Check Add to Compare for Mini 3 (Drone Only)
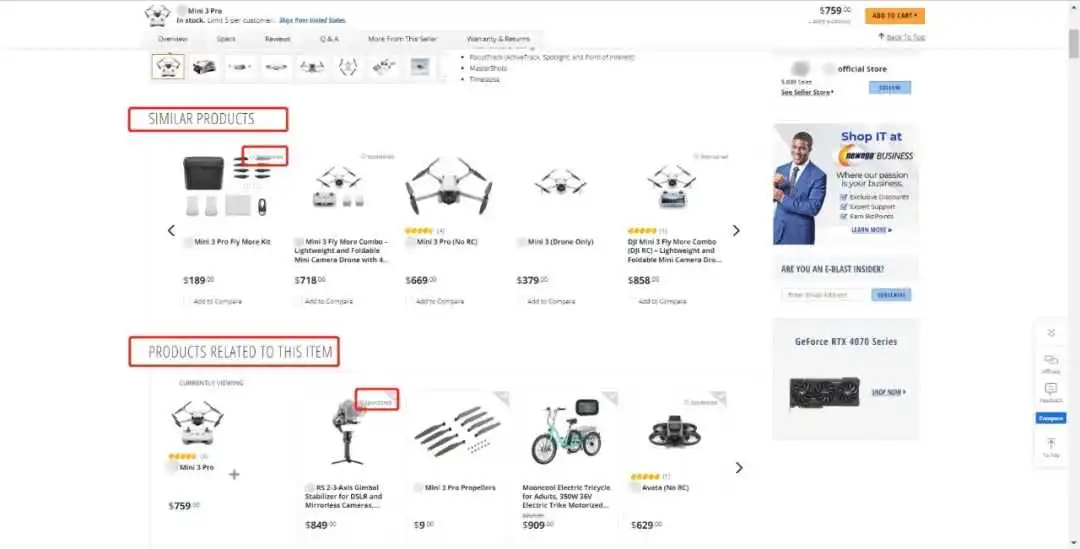 [x=521, y=301]
